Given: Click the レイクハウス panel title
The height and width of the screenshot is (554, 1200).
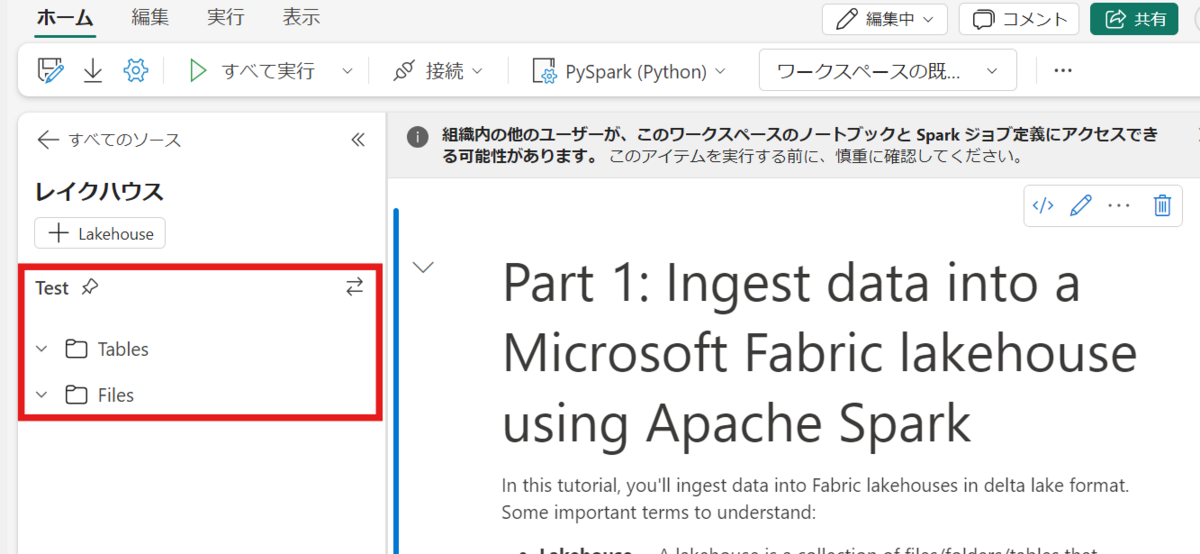Looking at the screenshot, I should 99,192.
